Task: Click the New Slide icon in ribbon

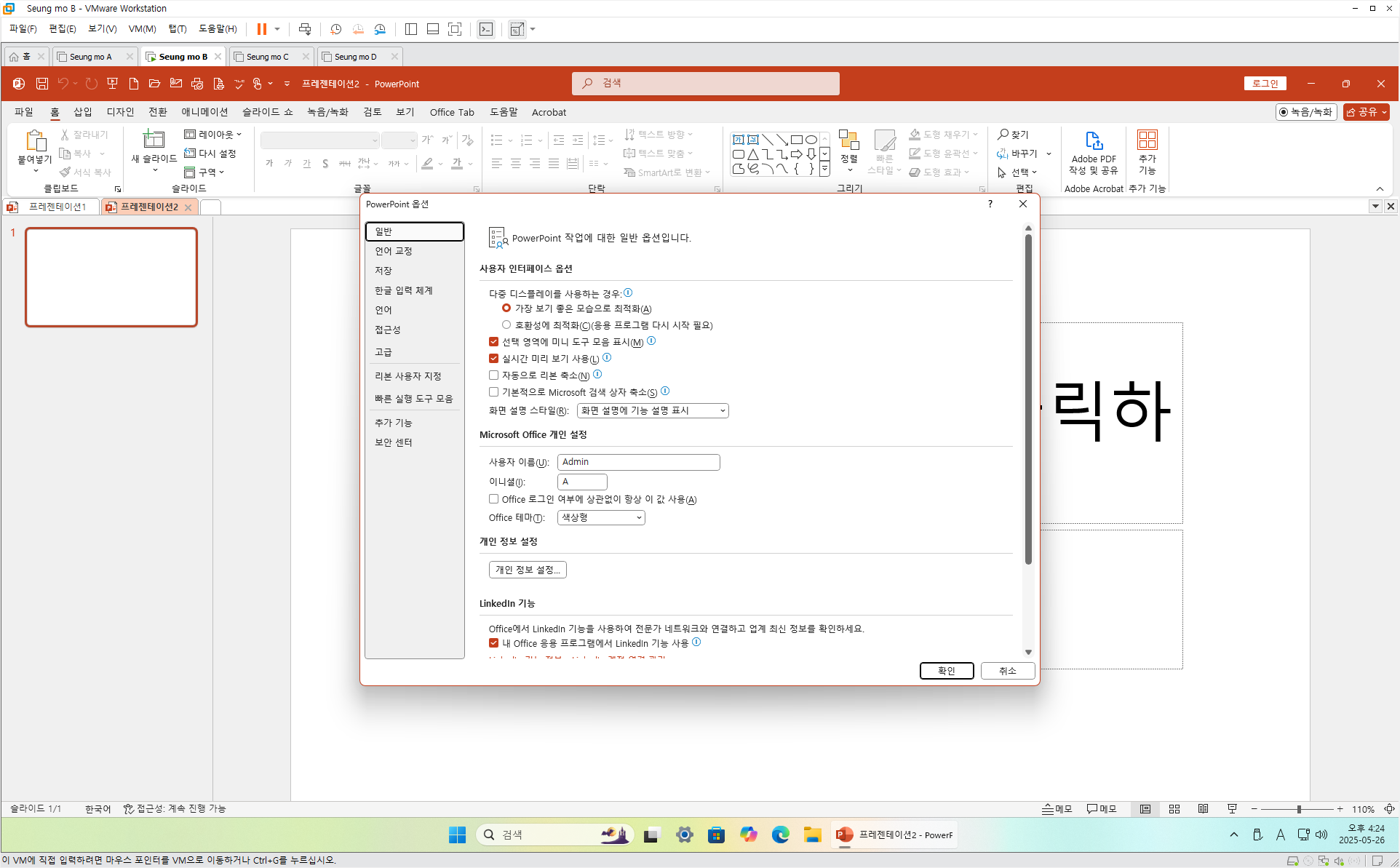Action: point(154,140)
